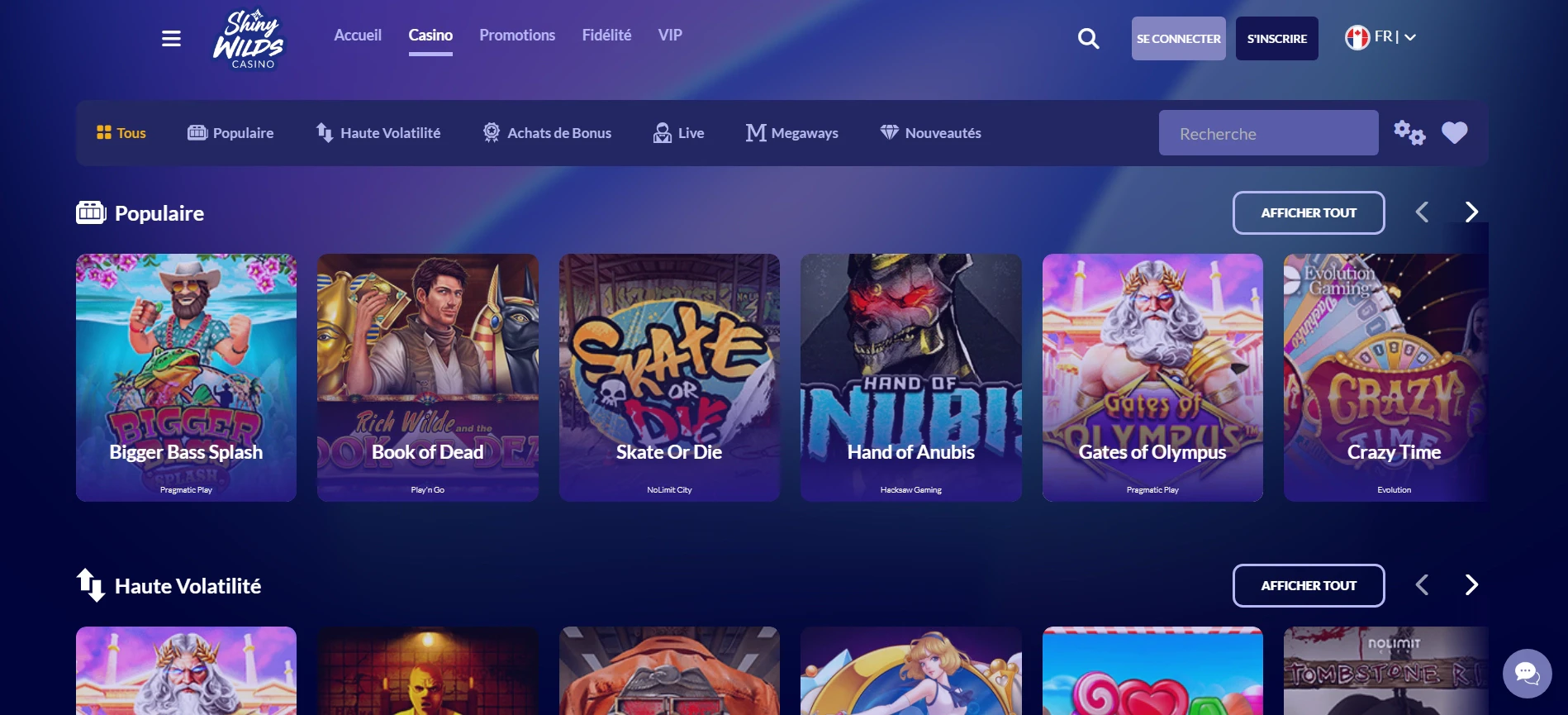Image resolution: width=1568 pixels, height=715 pixels.
Task: Click the Haute Volatilité heading arrows icon
Action: coord(91,585)
